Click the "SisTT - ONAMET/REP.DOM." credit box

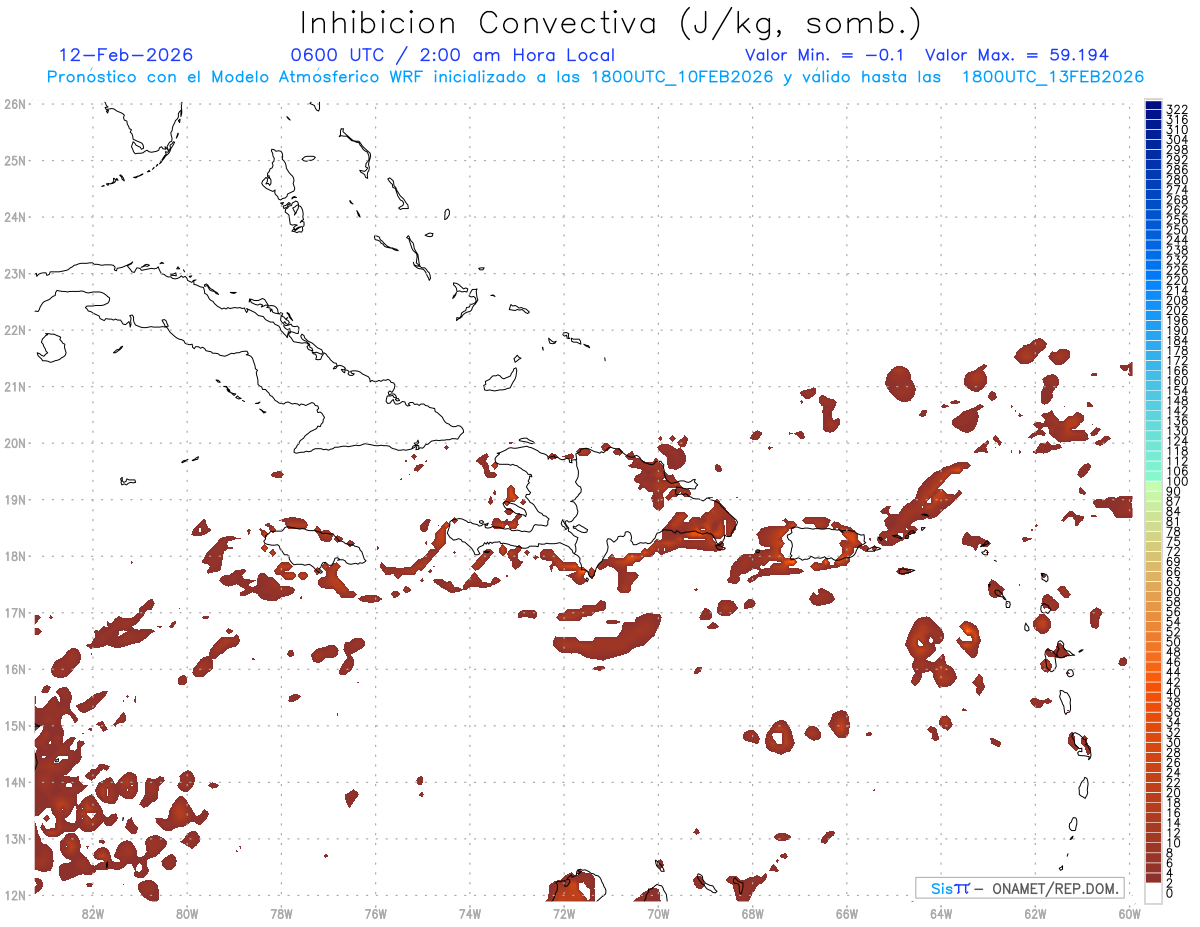tap(1020, 888)
